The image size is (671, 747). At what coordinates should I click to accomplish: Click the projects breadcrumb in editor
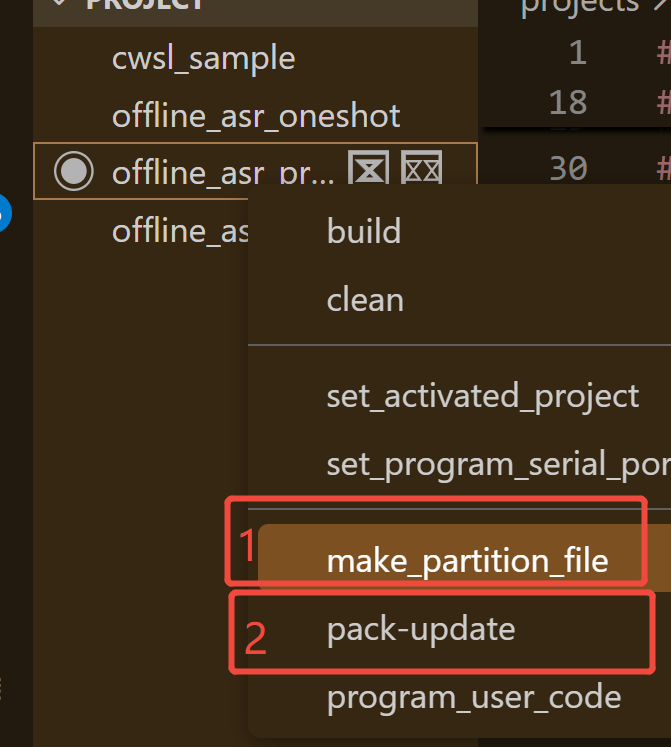580,6
